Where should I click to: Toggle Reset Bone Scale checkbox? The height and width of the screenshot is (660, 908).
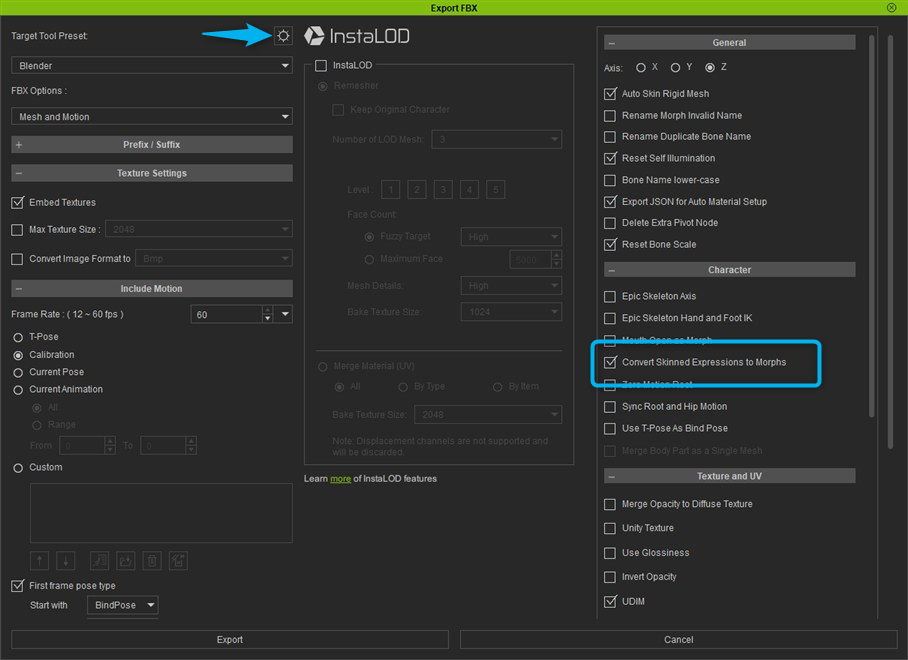pyautogui.click(x=610, y=244)
